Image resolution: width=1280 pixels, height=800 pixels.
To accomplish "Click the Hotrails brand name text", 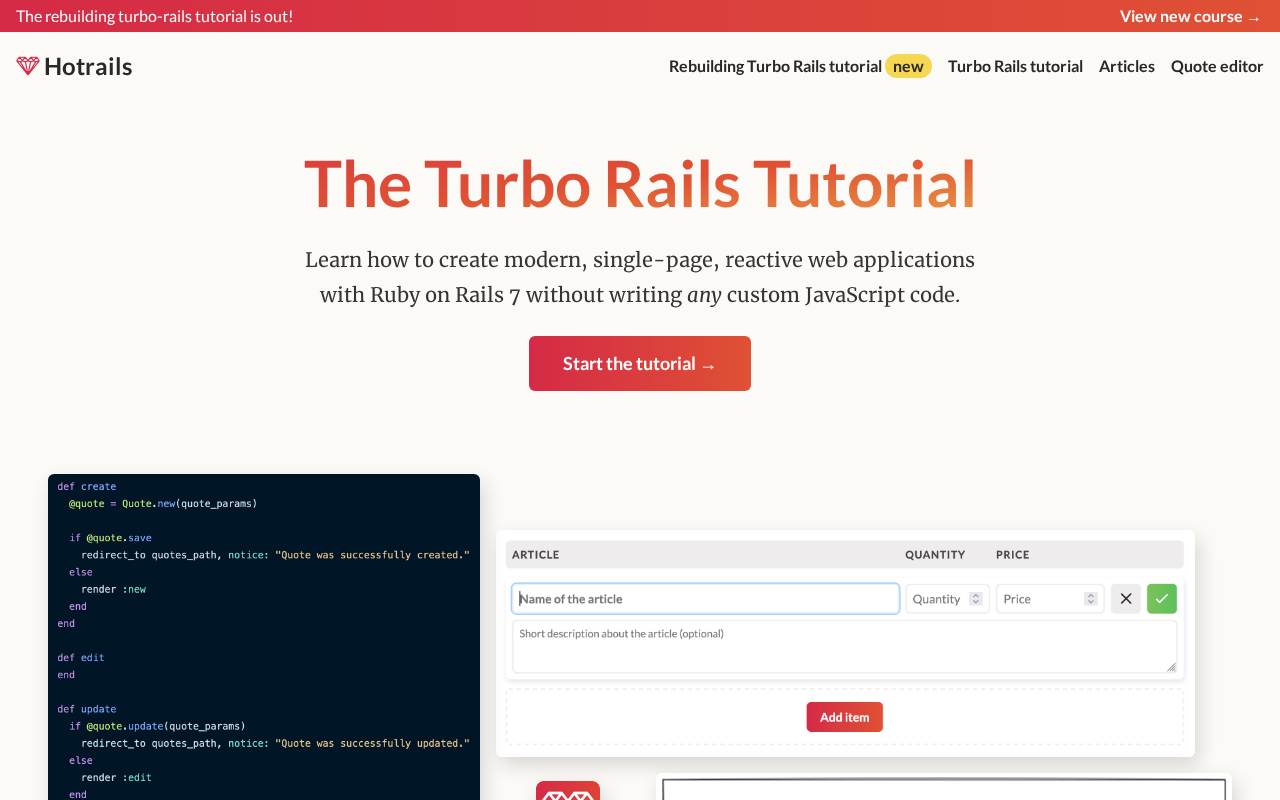I will 88,66.
